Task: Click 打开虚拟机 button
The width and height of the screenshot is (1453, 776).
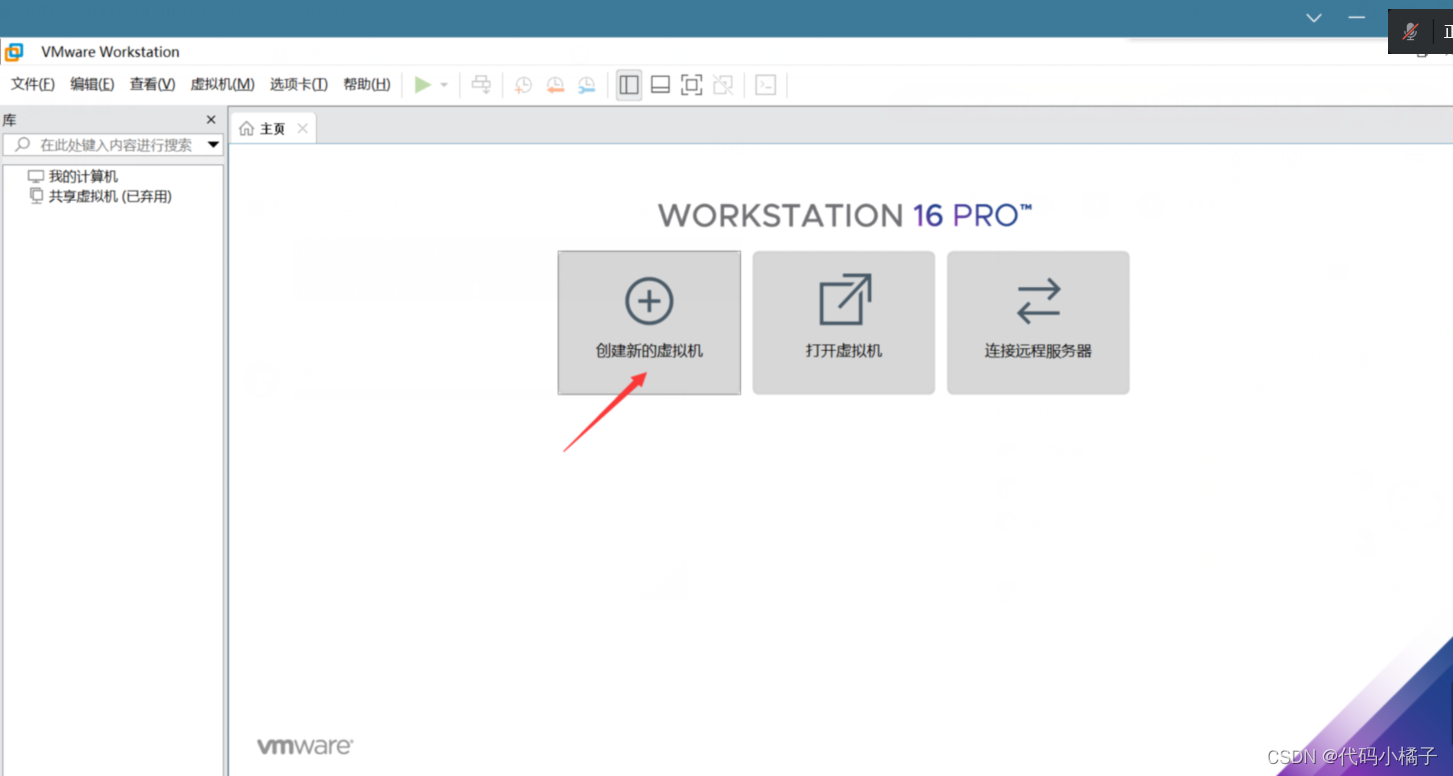Action: pyautogui.click(x=844, y=322)
